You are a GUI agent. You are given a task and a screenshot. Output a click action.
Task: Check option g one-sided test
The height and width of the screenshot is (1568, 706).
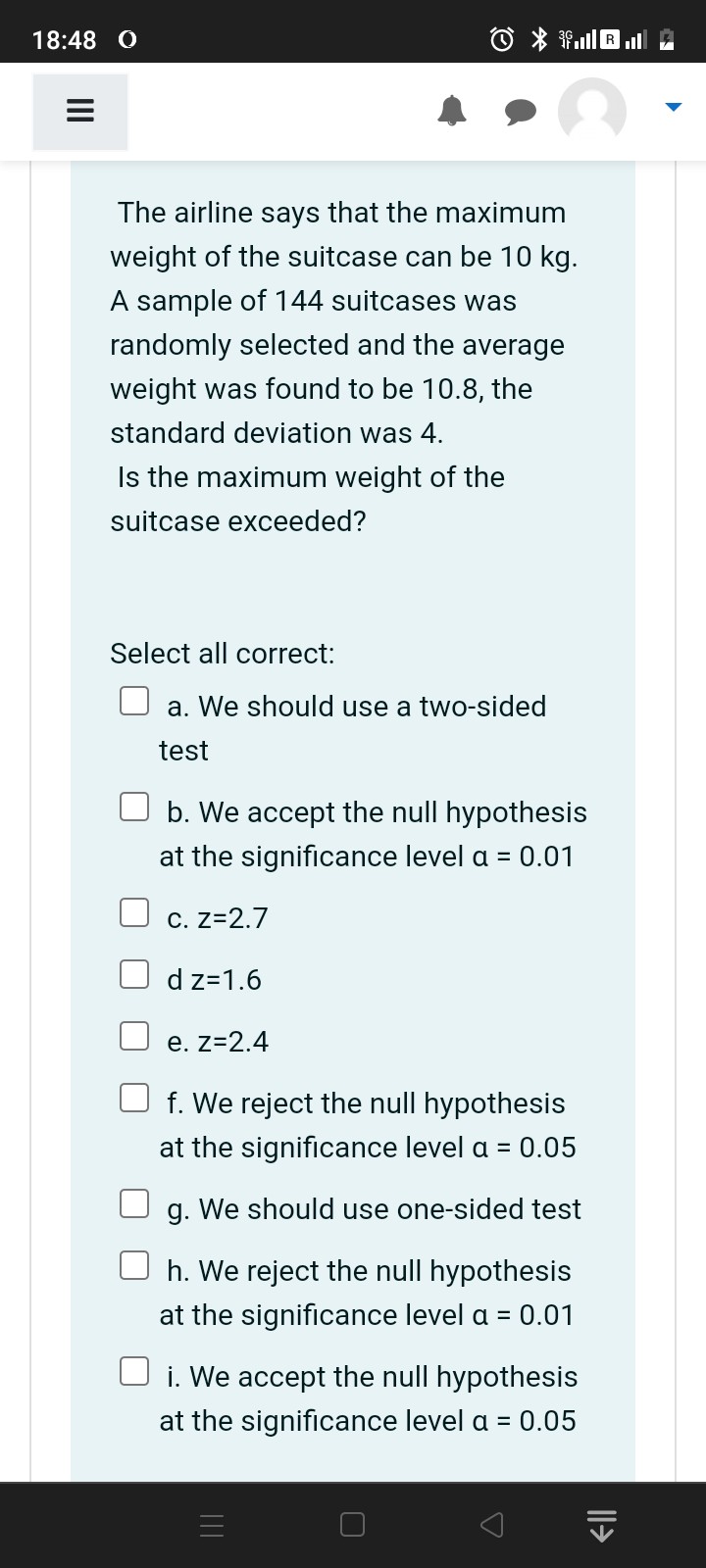(x=134, y=1203)
